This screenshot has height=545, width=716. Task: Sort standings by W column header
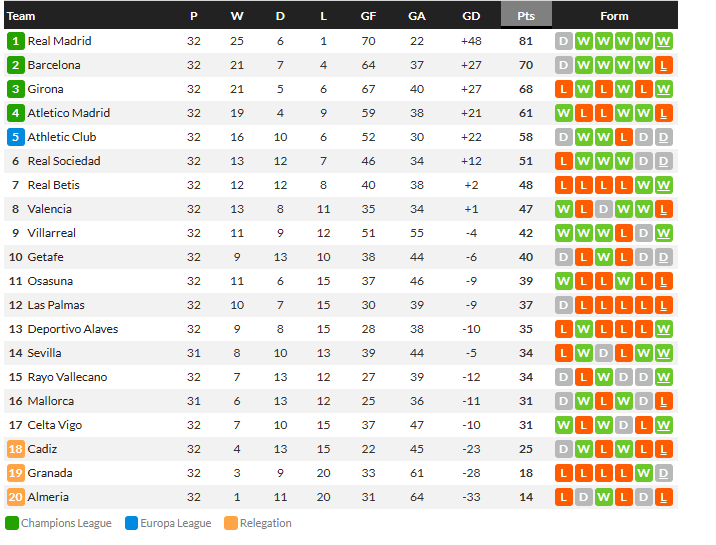click(x=237, y=15)
